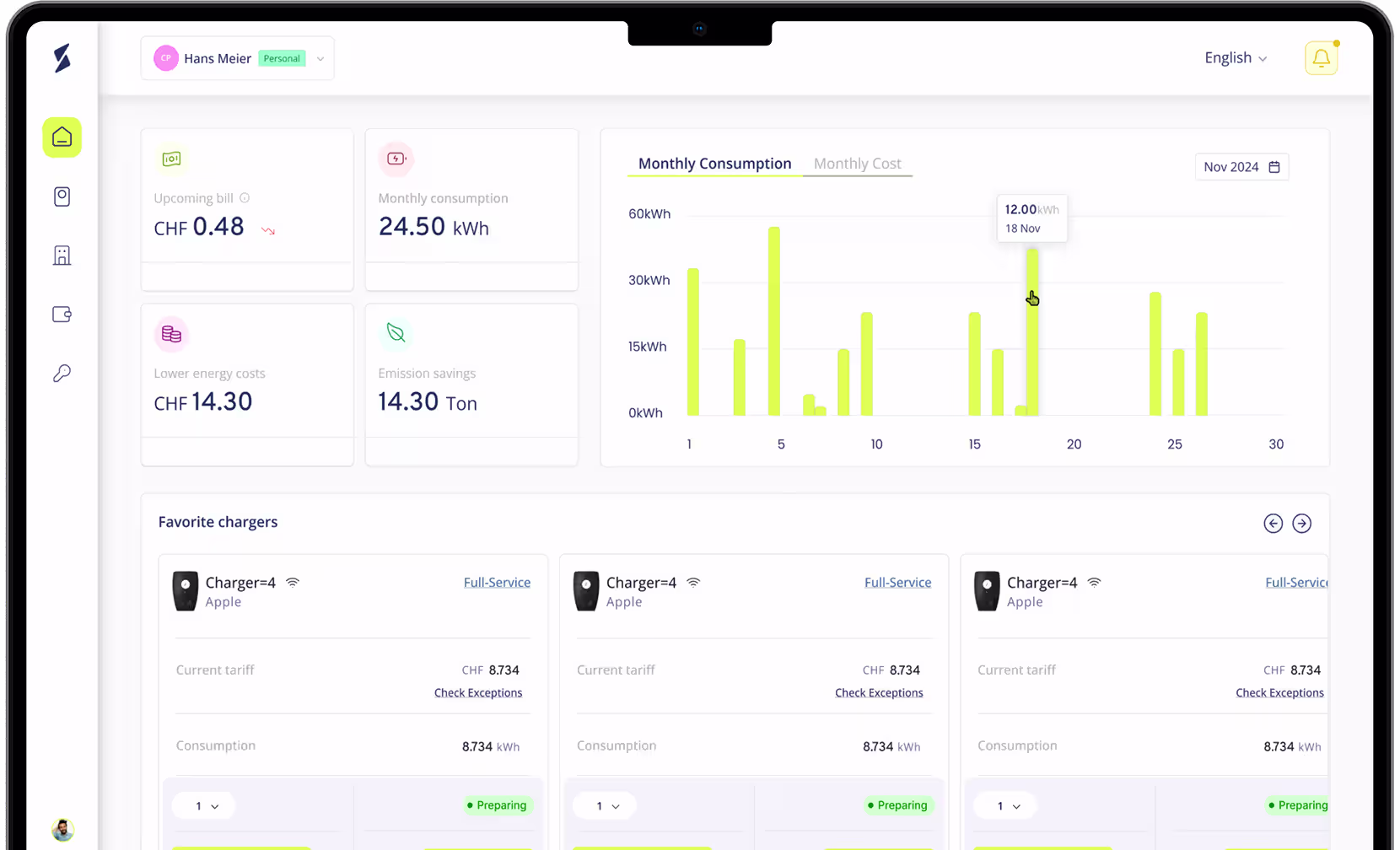Click Check Exceptions on third charger card
1400x850 pixels.
pos(1279,693)
